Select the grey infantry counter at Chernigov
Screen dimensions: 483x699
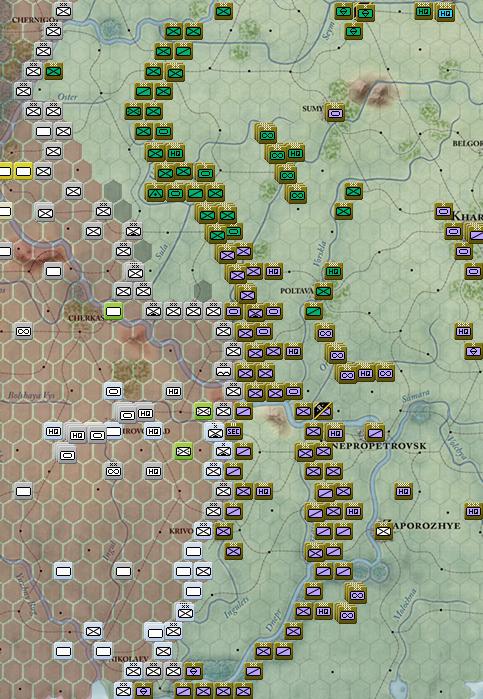63,11
